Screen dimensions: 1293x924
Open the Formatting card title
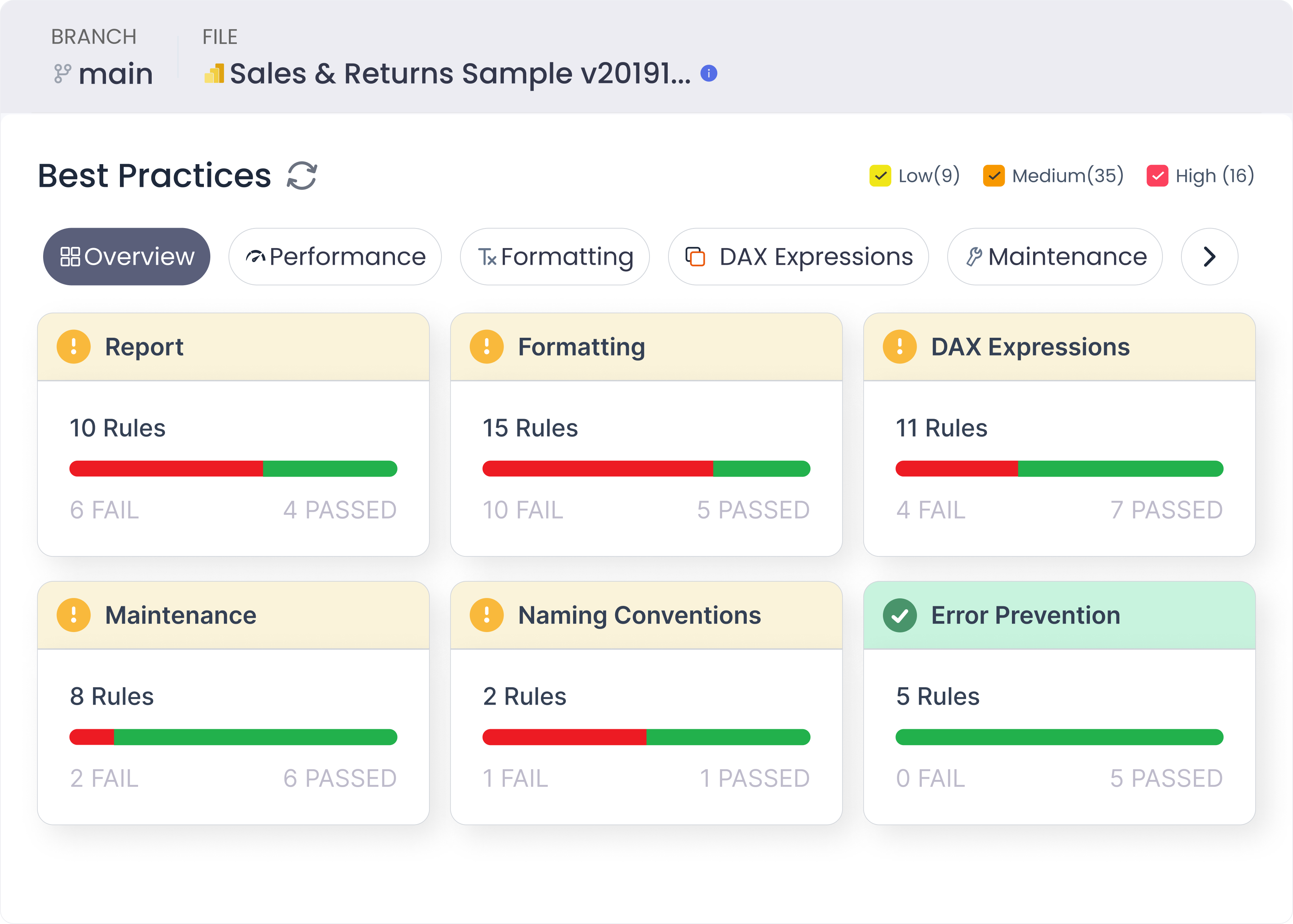[x=581, y=346]
